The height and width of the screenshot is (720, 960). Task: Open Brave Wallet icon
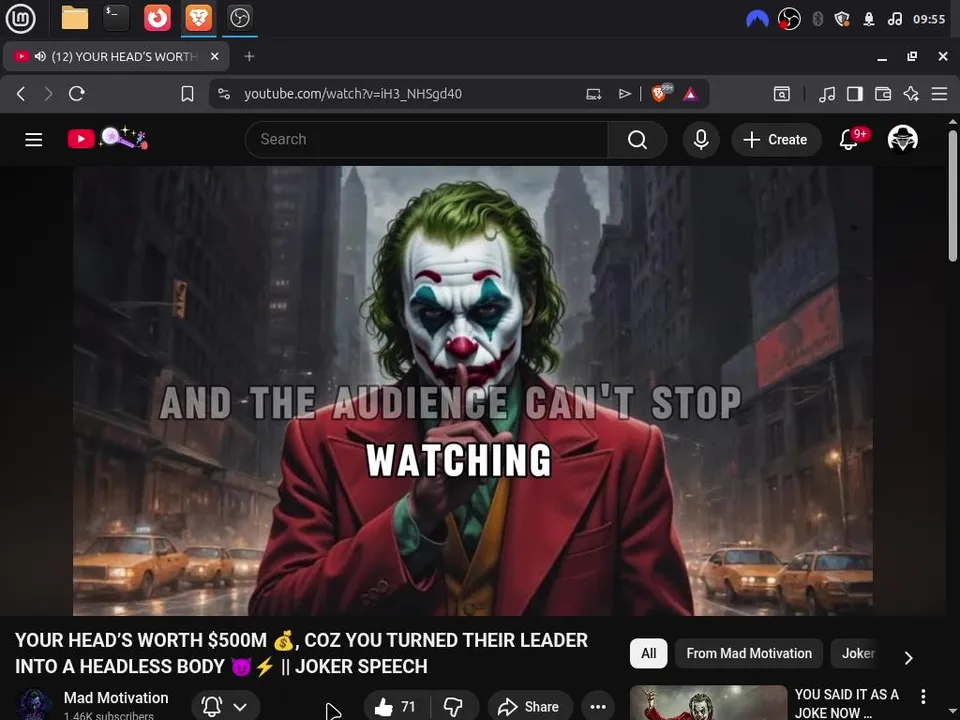pos(883,94)
